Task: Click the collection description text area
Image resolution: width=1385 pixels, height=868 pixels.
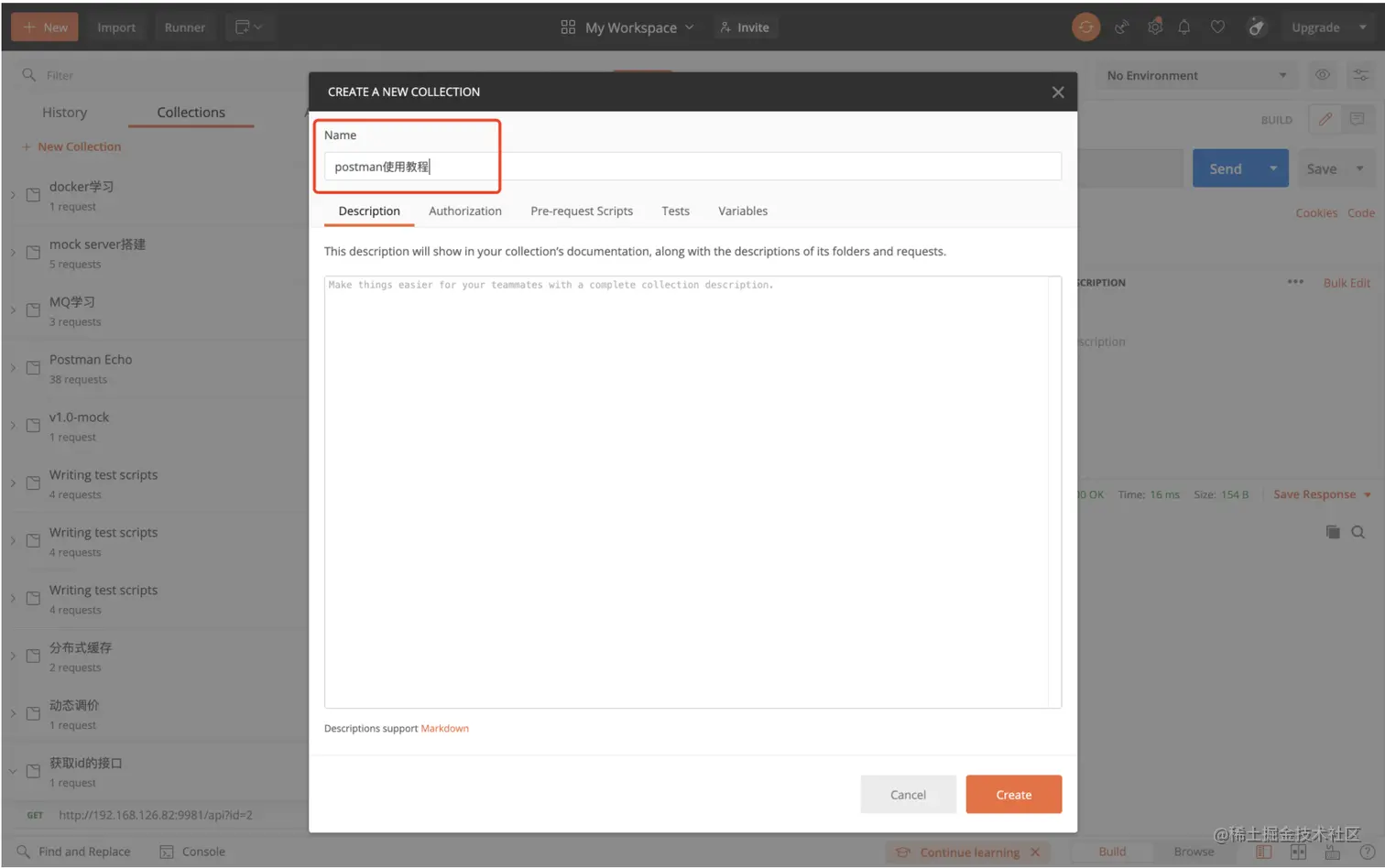Action: [x=692, y=492]
